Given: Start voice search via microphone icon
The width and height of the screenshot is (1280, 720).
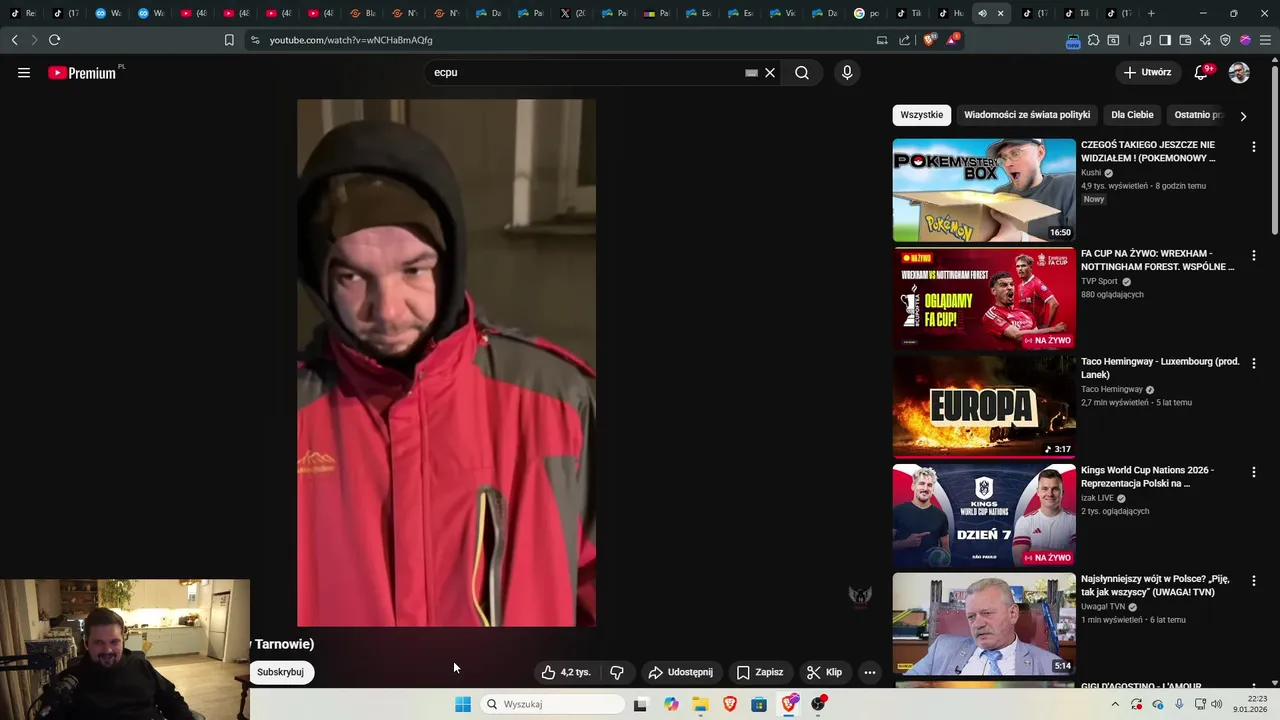Looking at the screenshot, I should tap(847, 73).
